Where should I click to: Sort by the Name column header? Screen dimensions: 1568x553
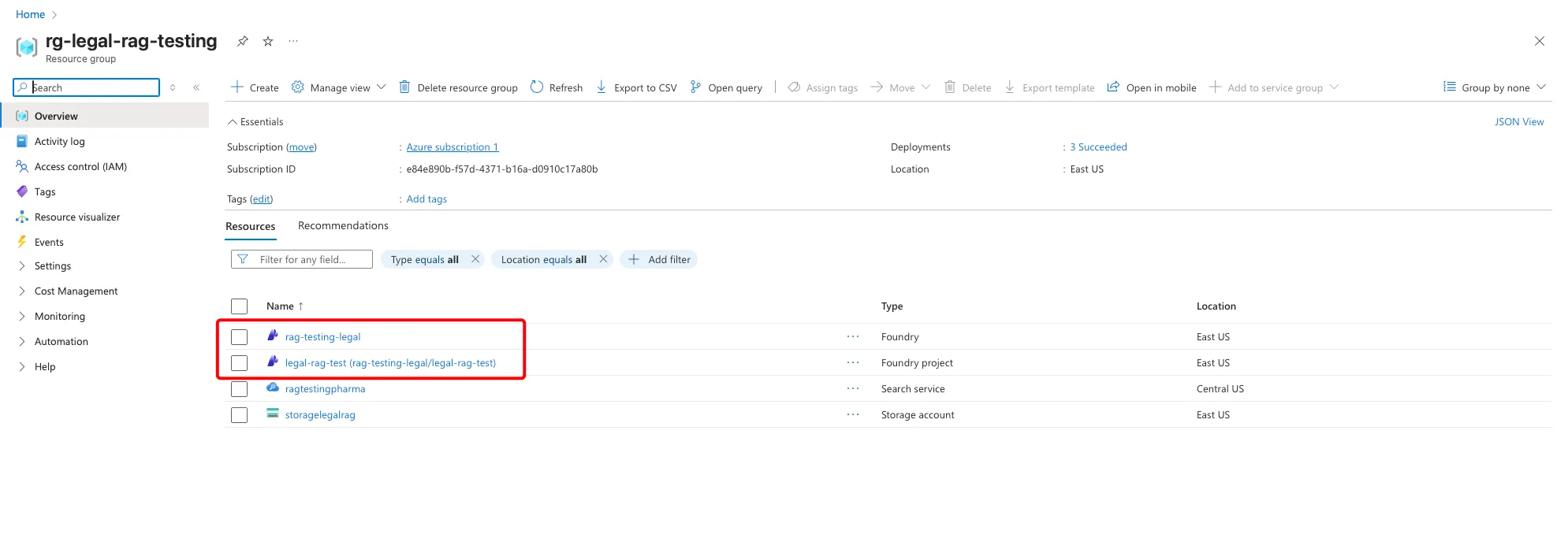(285, 306)
